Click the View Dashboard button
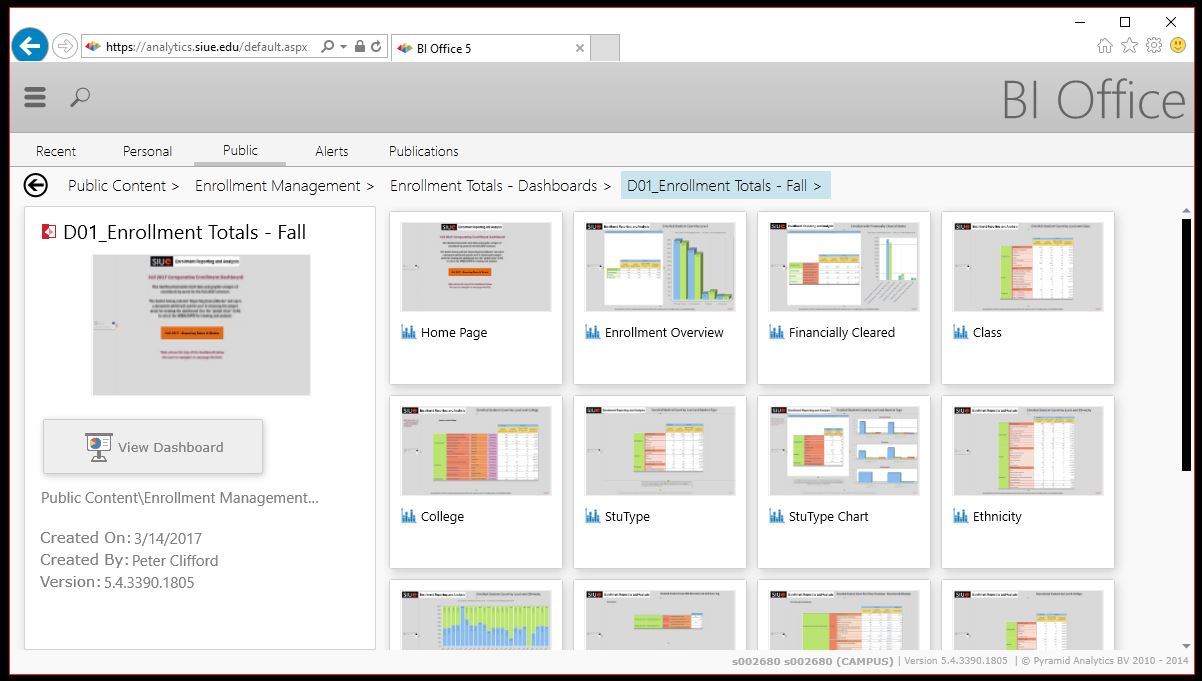Image resolution: width=1202 pixels, height=681 pixels. [x=153, y=447]
